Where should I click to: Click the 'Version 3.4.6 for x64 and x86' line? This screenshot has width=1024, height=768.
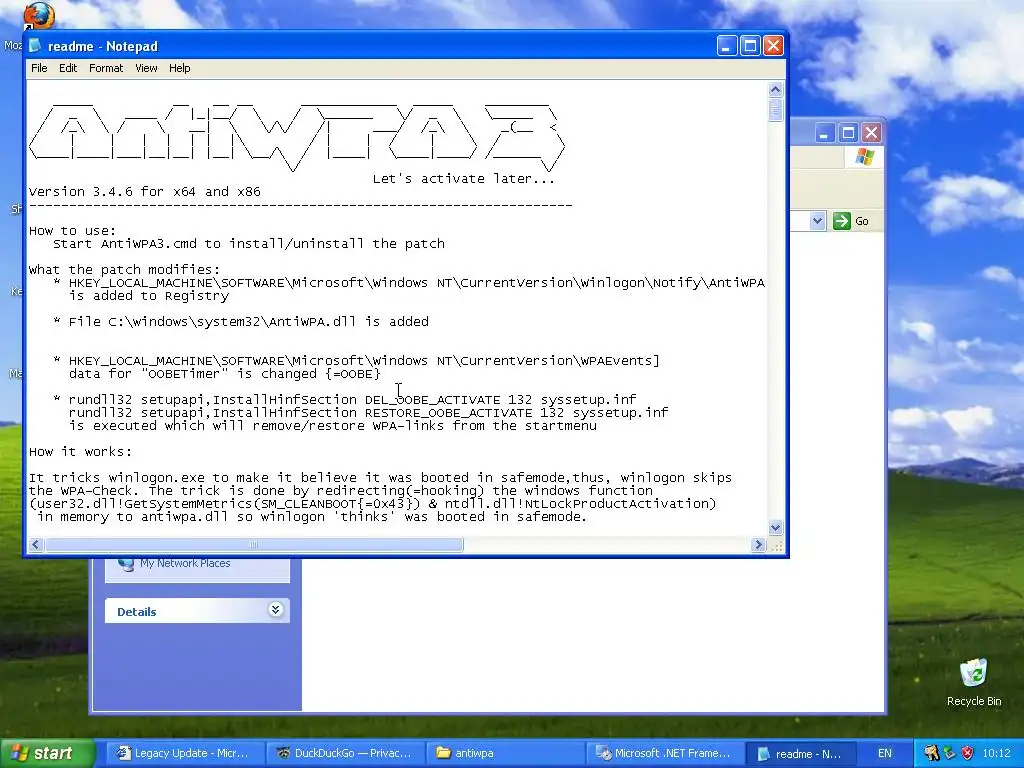(144, 192)
